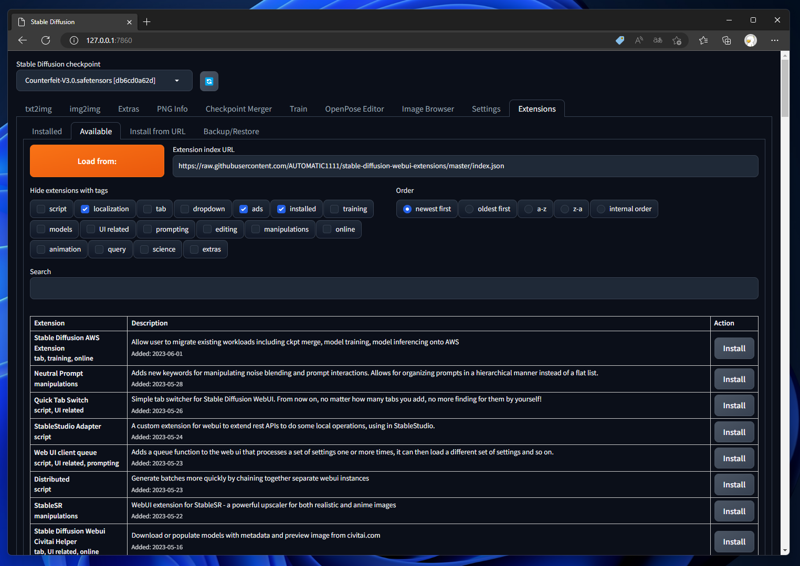Select oldest first order
Viewport: 800px width, 566px height.
pyautogui.click(x=469, y=209)
